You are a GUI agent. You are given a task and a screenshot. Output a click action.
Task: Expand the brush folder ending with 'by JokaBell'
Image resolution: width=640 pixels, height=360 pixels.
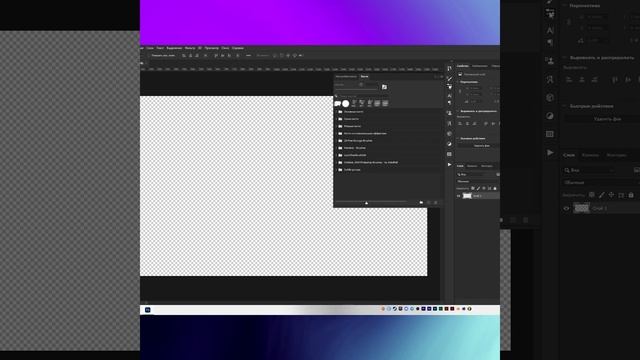coord(336,162)
